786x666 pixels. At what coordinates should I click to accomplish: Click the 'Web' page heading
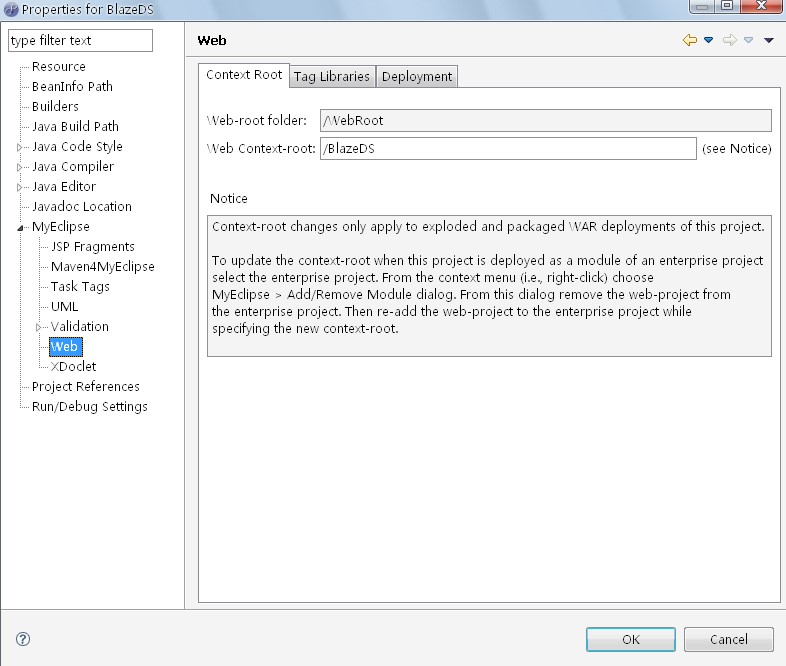212,41
